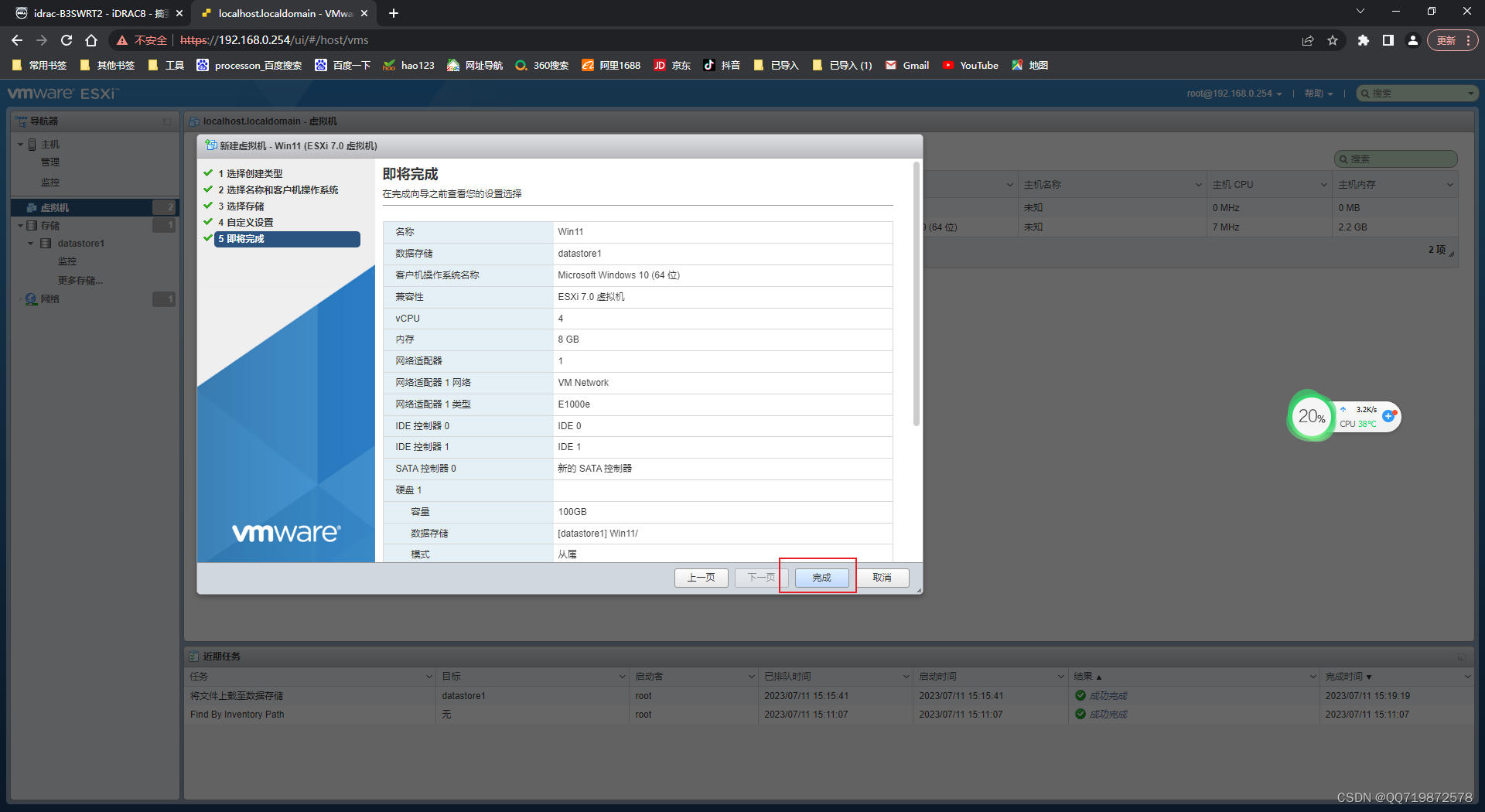Go to wizard step 1 选择创建类型

(250, 174)
